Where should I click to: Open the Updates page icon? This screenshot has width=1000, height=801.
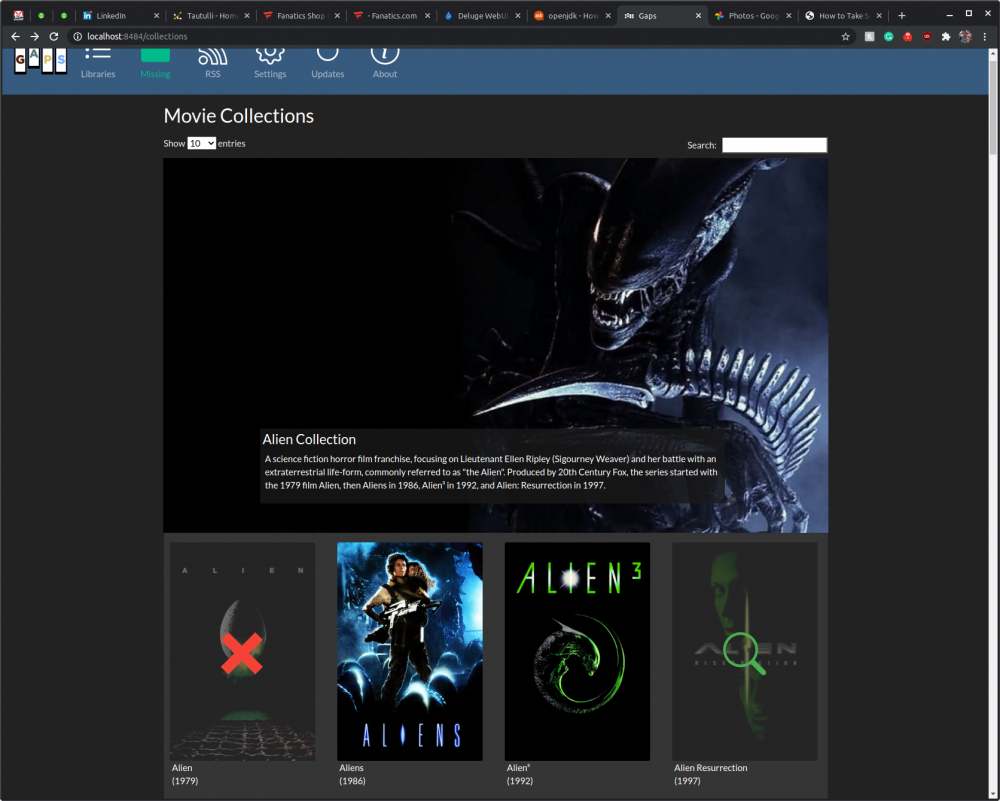[327, 55]
